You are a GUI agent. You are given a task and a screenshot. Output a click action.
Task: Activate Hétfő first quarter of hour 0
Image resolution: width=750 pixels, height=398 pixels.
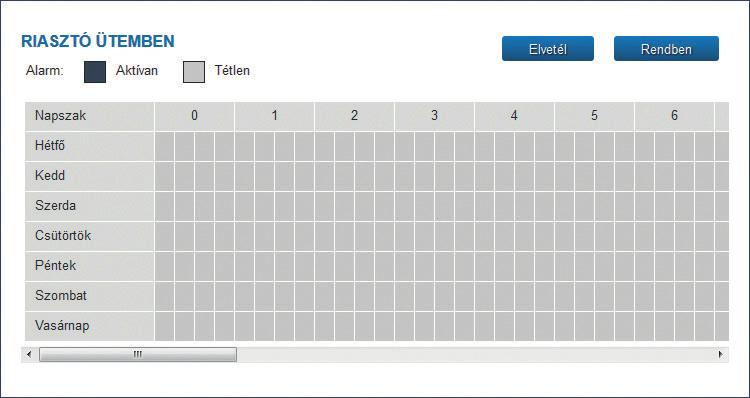[x=165, y=146]
